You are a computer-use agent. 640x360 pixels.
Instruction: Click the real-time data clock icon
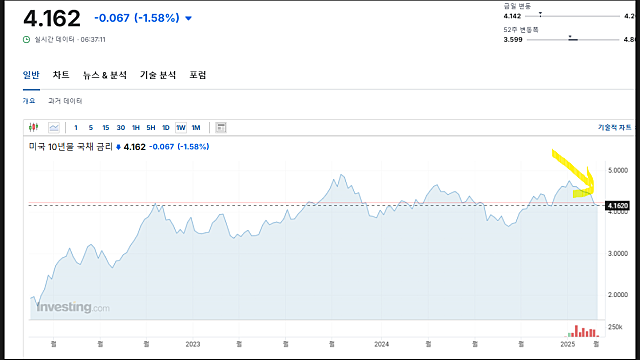27,40
